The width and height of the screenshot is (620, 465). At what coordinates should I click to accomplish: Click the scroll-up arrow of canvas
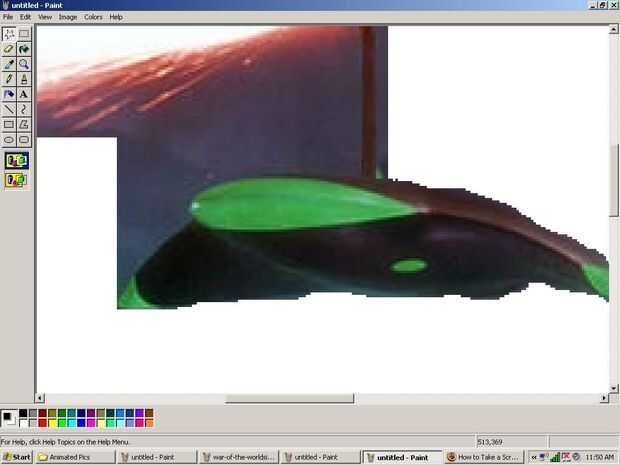(614, 29)
